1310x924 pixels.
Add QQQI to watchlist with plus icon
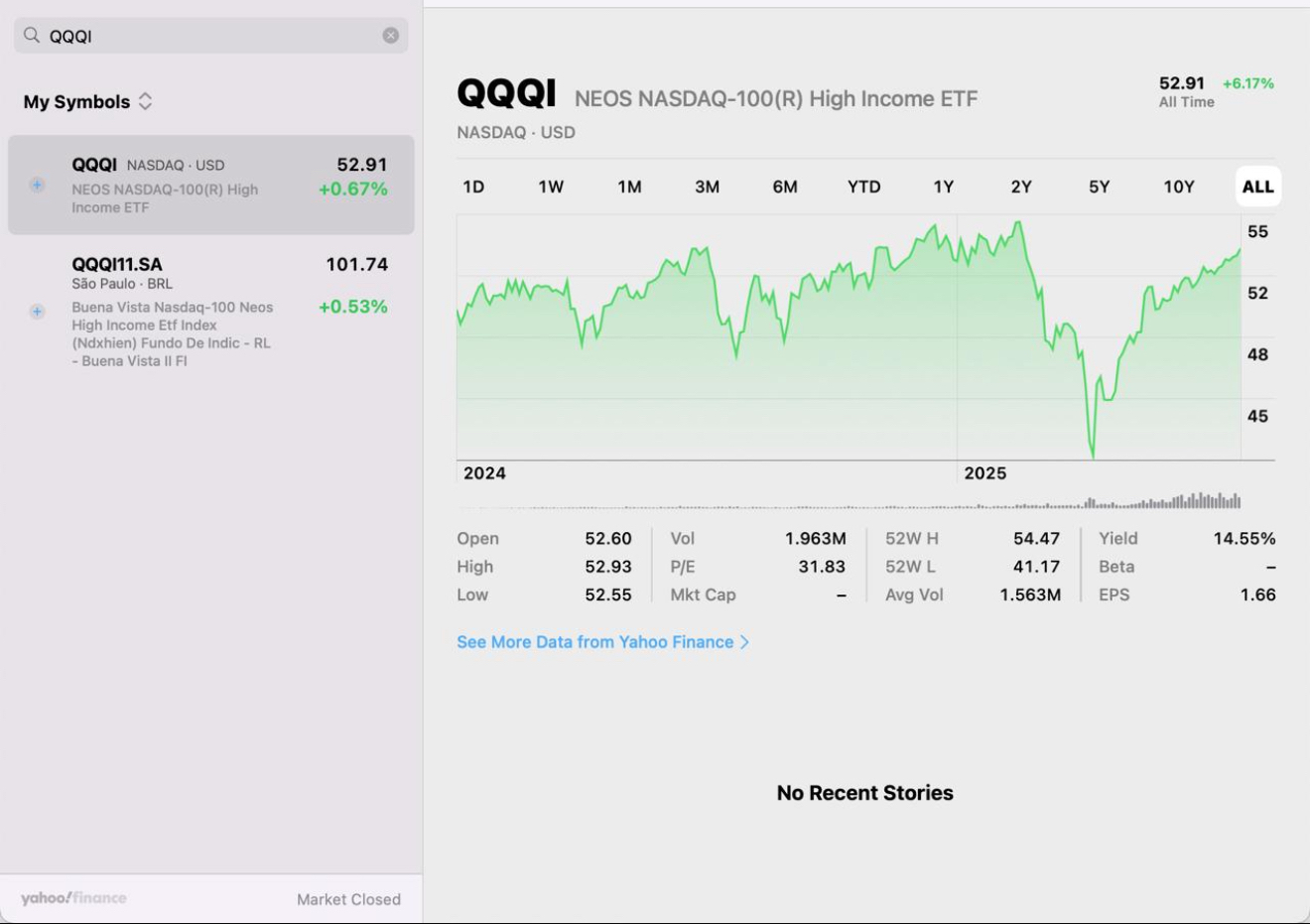(x=37, y=185)
